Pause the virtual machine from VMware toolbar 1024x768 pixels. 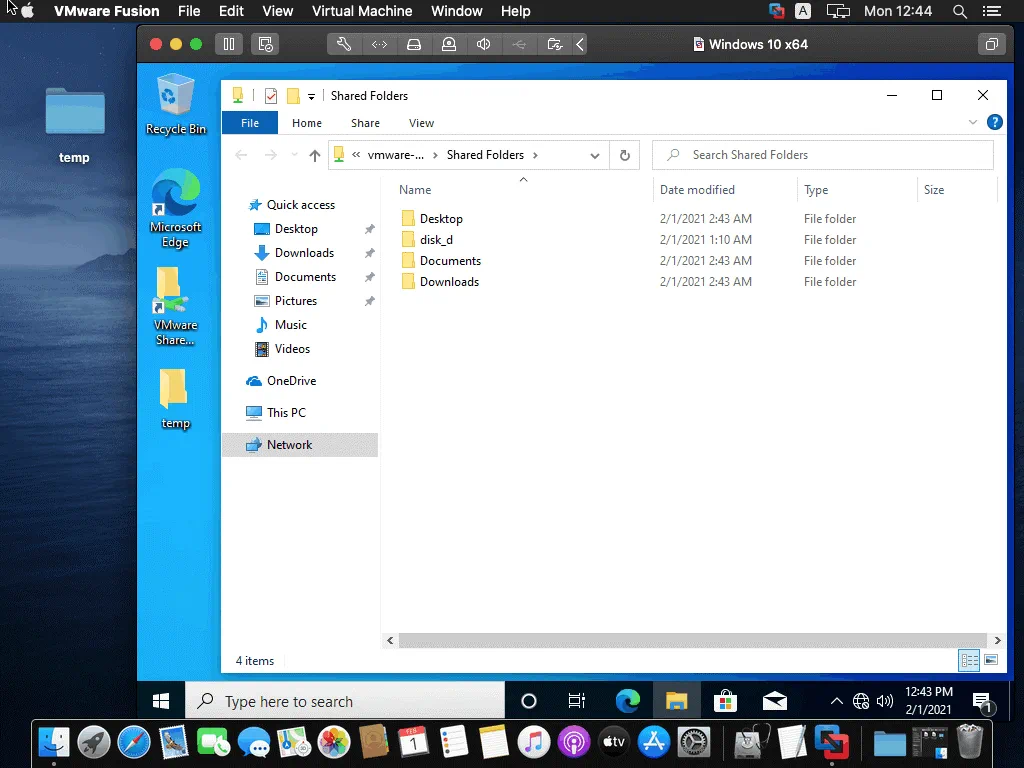tap(229, 44)
